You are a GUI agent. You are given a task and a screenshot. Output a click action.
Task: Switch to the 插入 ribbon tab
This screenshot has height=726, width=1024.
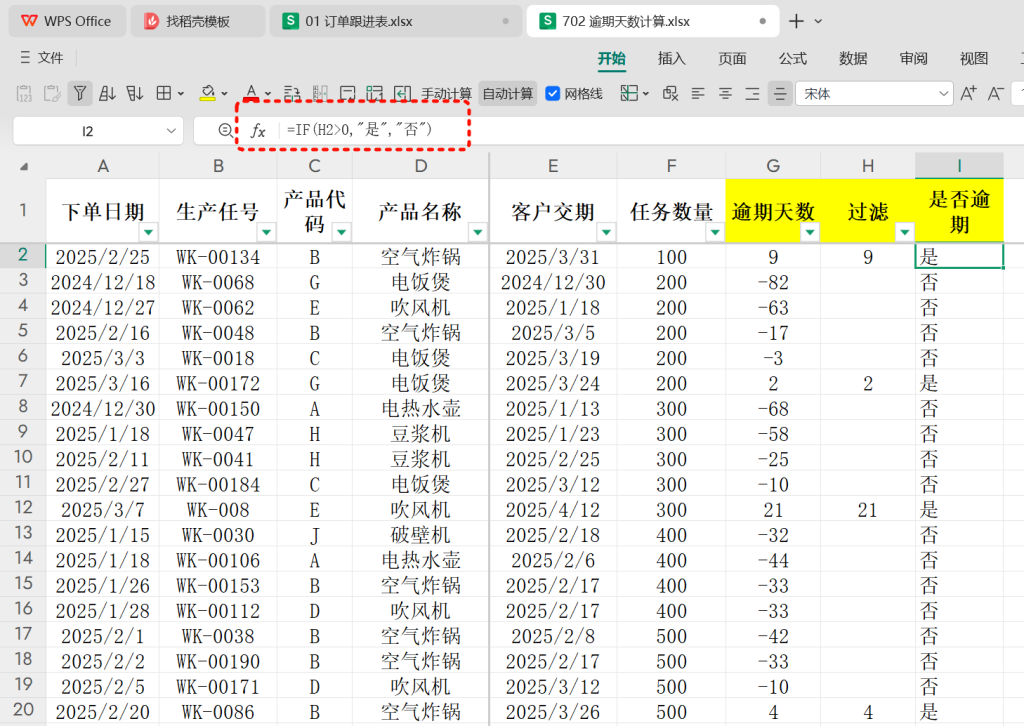pyautogui.click(x=672, y=59)
